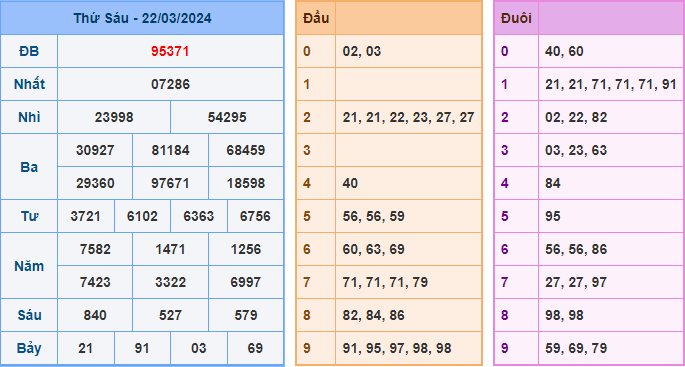Select Đuôi row 7 values '27, 27, 97'

(x=576, y=282)
